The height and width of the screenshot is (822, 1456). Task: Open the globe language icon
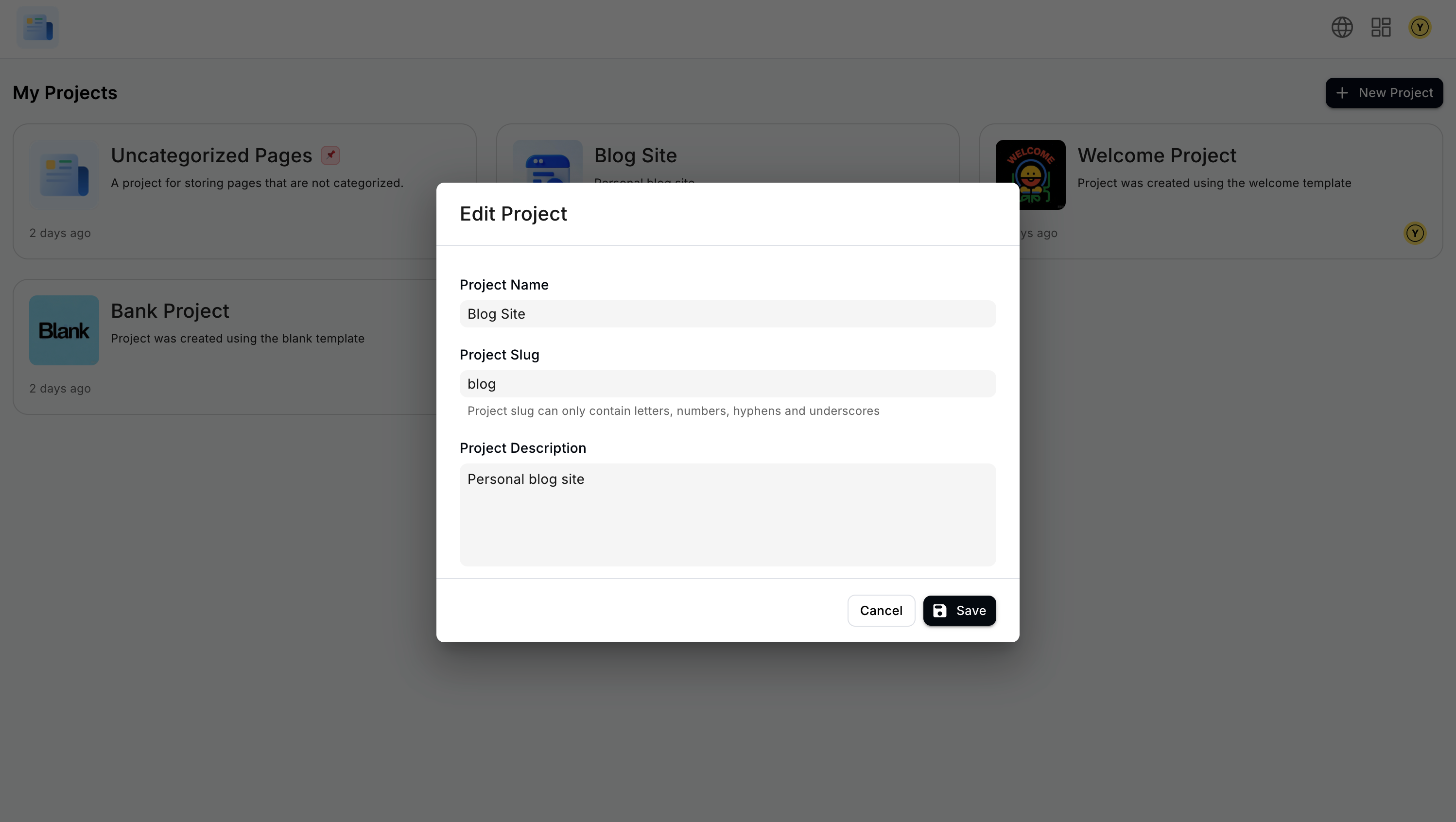pos(1342,27)
